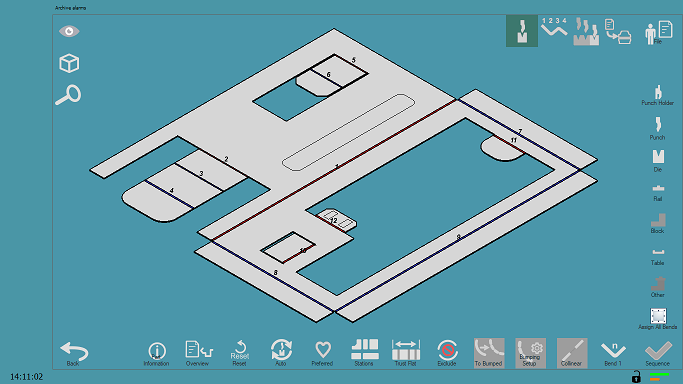Open the document to print icon
Screen dimensions: 683x384
618,31
